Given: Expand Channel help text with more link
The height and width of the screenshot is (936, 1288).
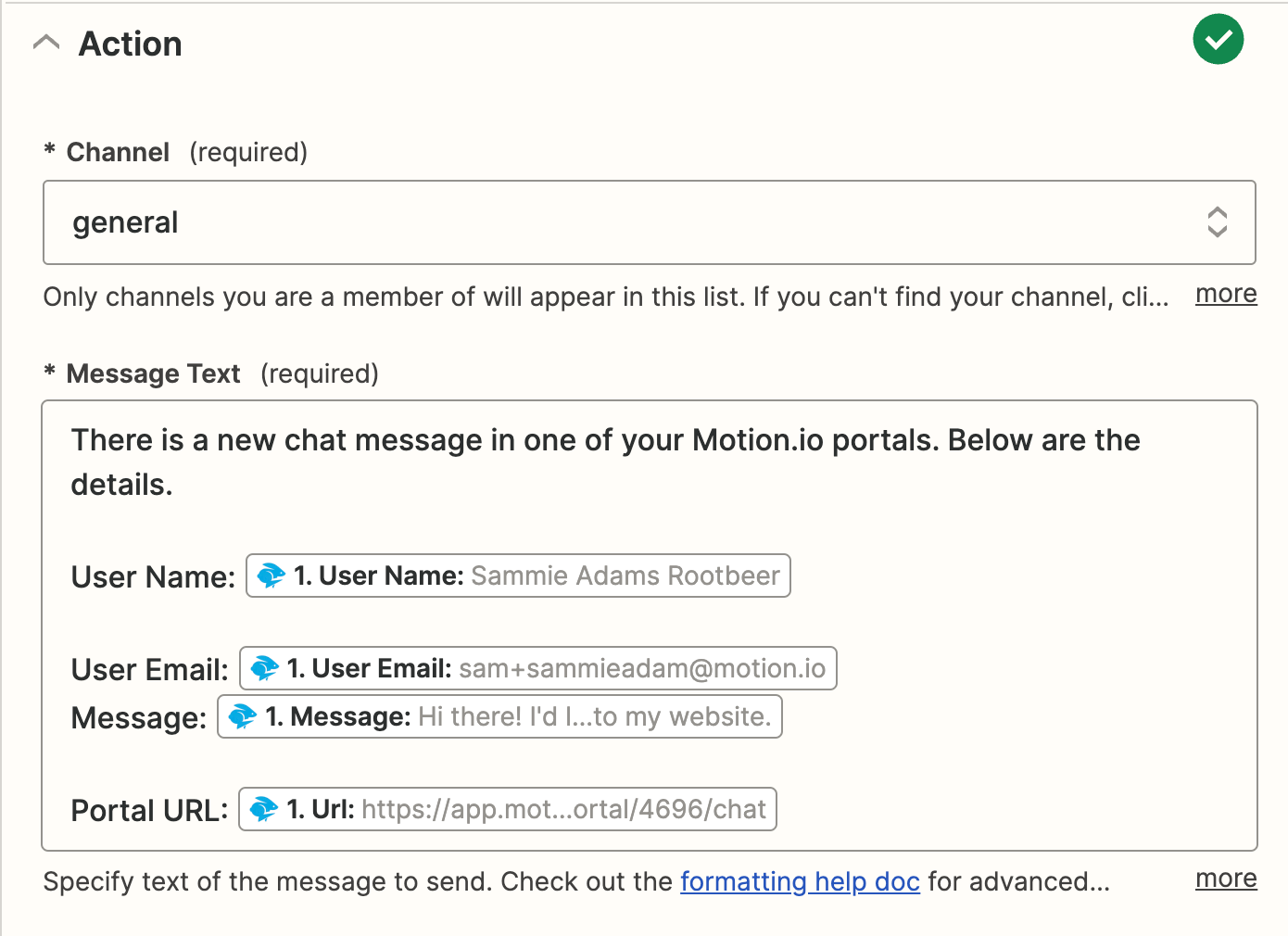Looking at the screenshot, I should click(x=1225, y=294).
